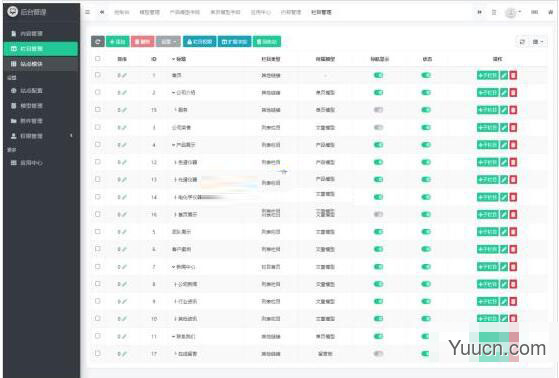Click the add-subcolumn button in row ID 1
Screen dimensions: 559x378
(x=488, y=75)
